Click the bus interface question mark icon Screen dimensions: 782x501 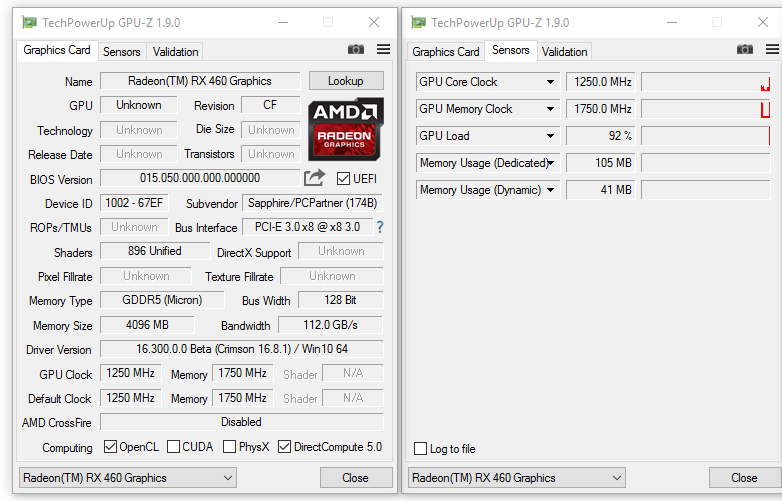pos(379,227)
